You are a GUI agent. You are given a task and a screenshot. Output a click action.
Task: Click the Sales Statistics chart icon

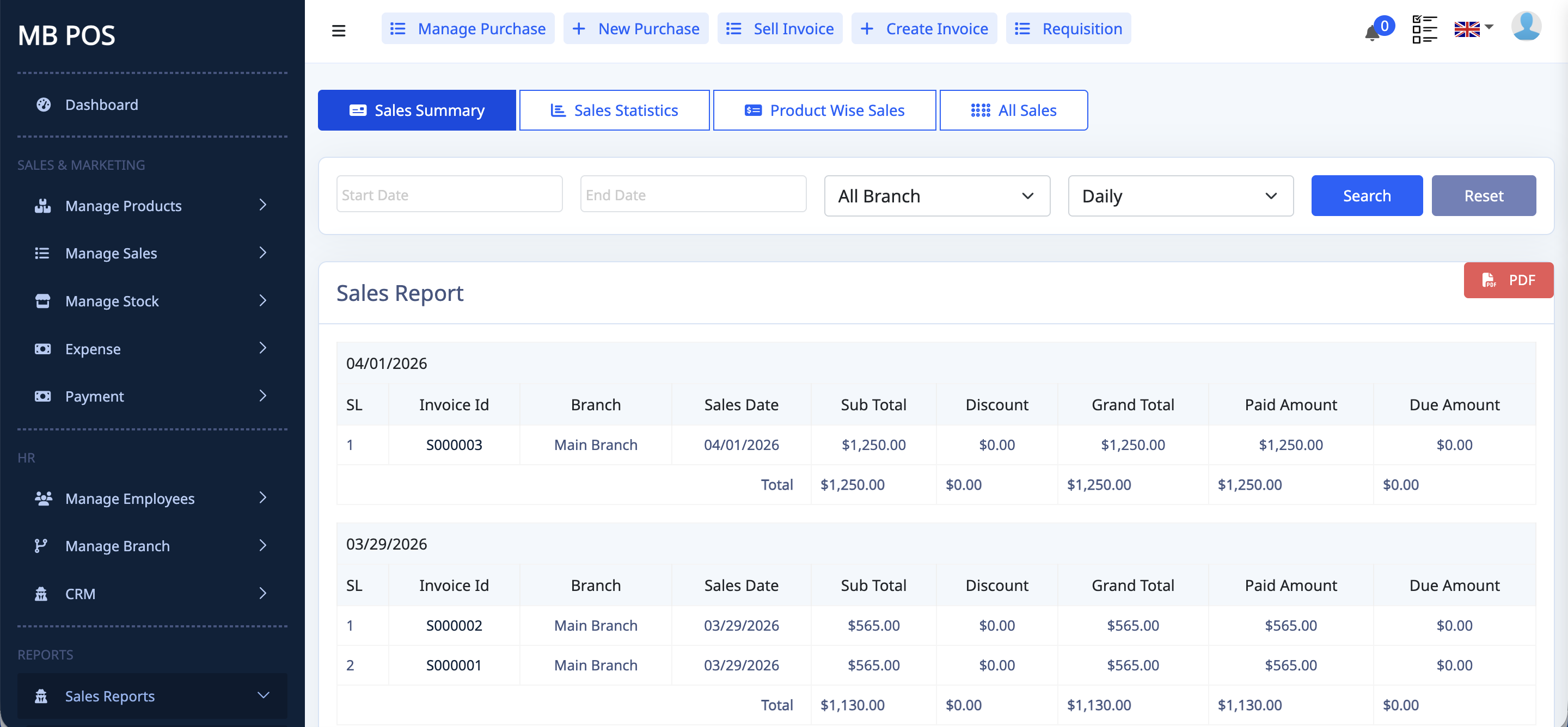[x=558, y=110]
